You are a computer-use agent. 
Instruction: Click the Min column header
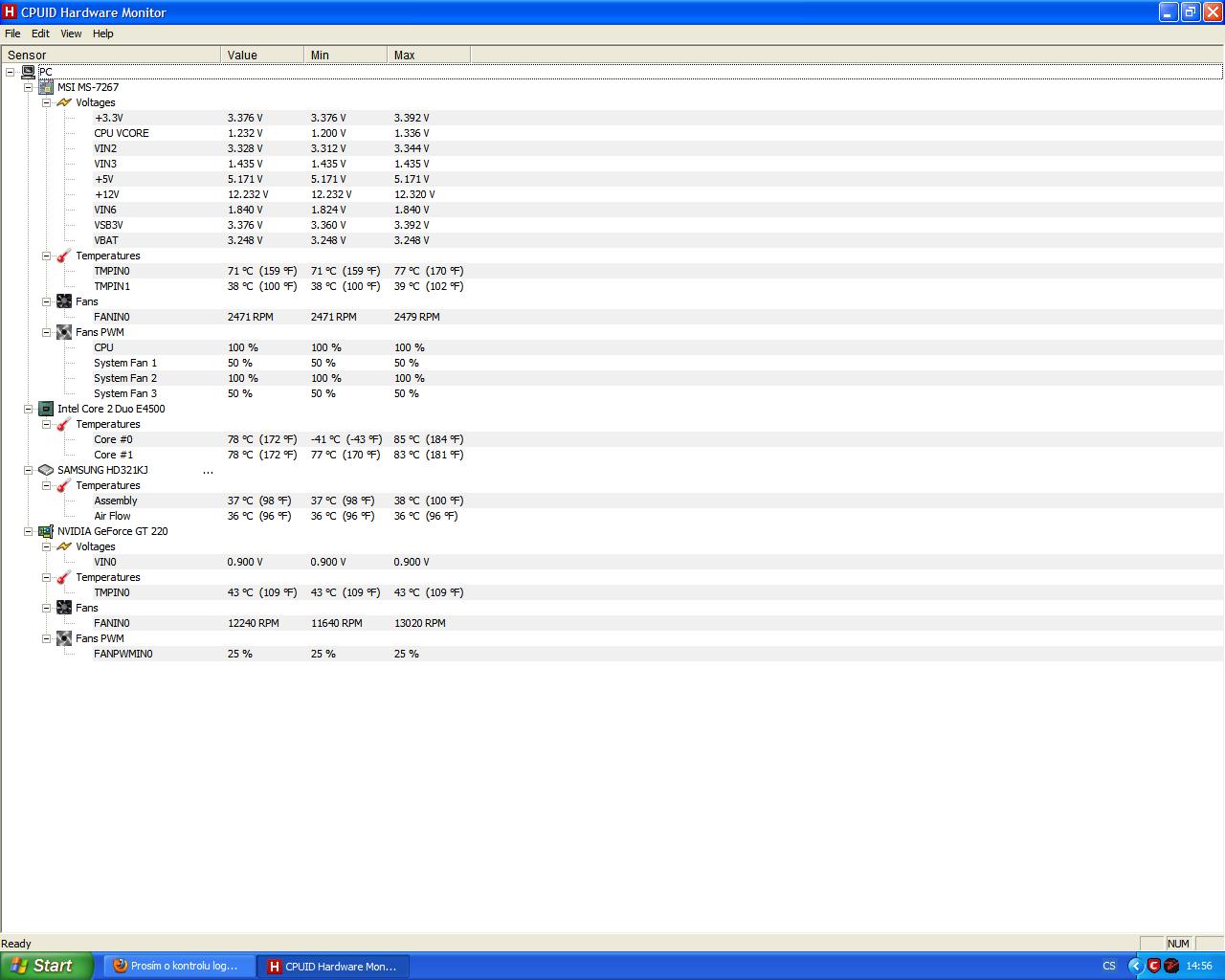click(345, 56)
